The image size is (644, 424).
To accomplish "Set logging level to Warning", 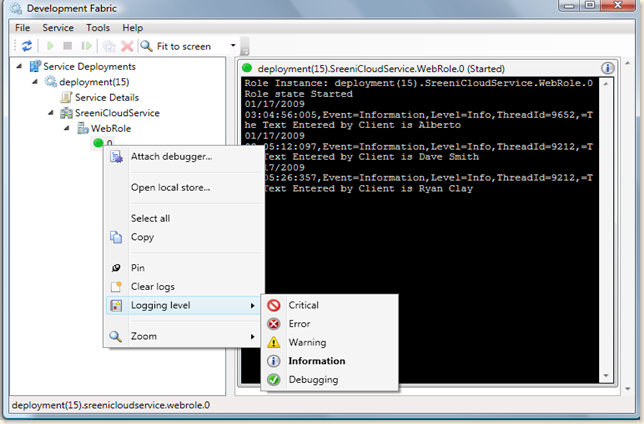I will tap(330, 342).
